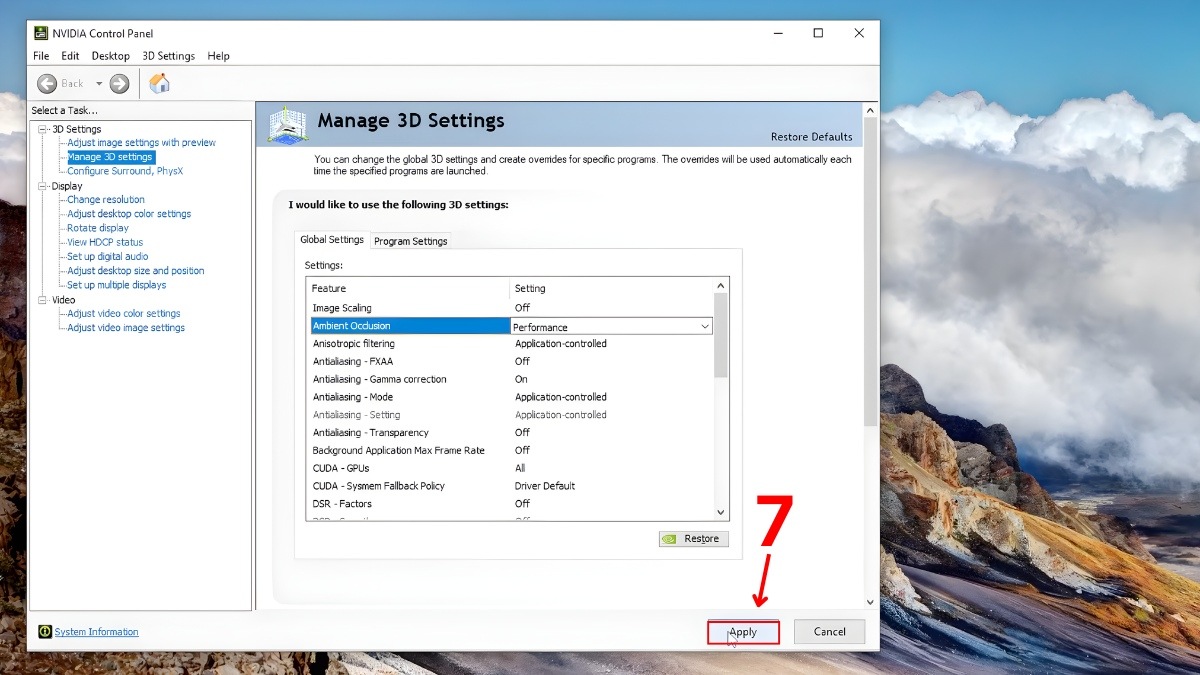Viewport: 1200px width, 675px height.
Task: Collapse the Display tree node
Action: point(43,186)
